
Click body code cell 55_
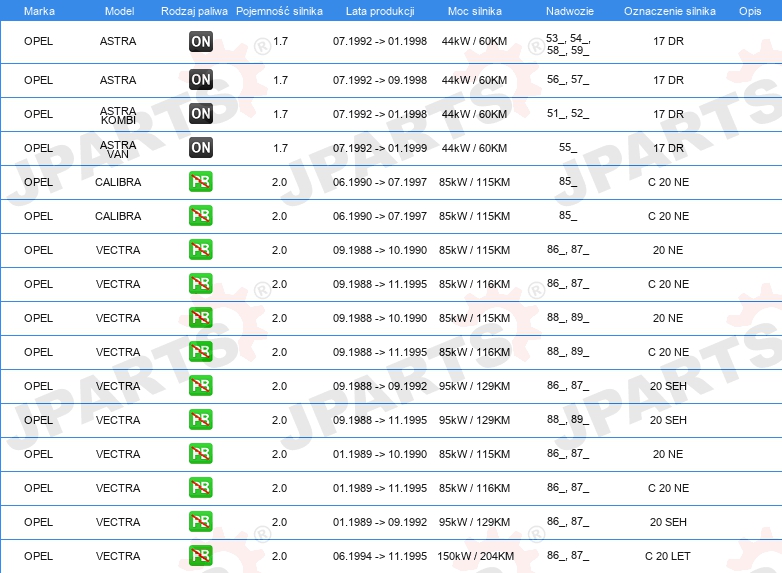point(568,147)
